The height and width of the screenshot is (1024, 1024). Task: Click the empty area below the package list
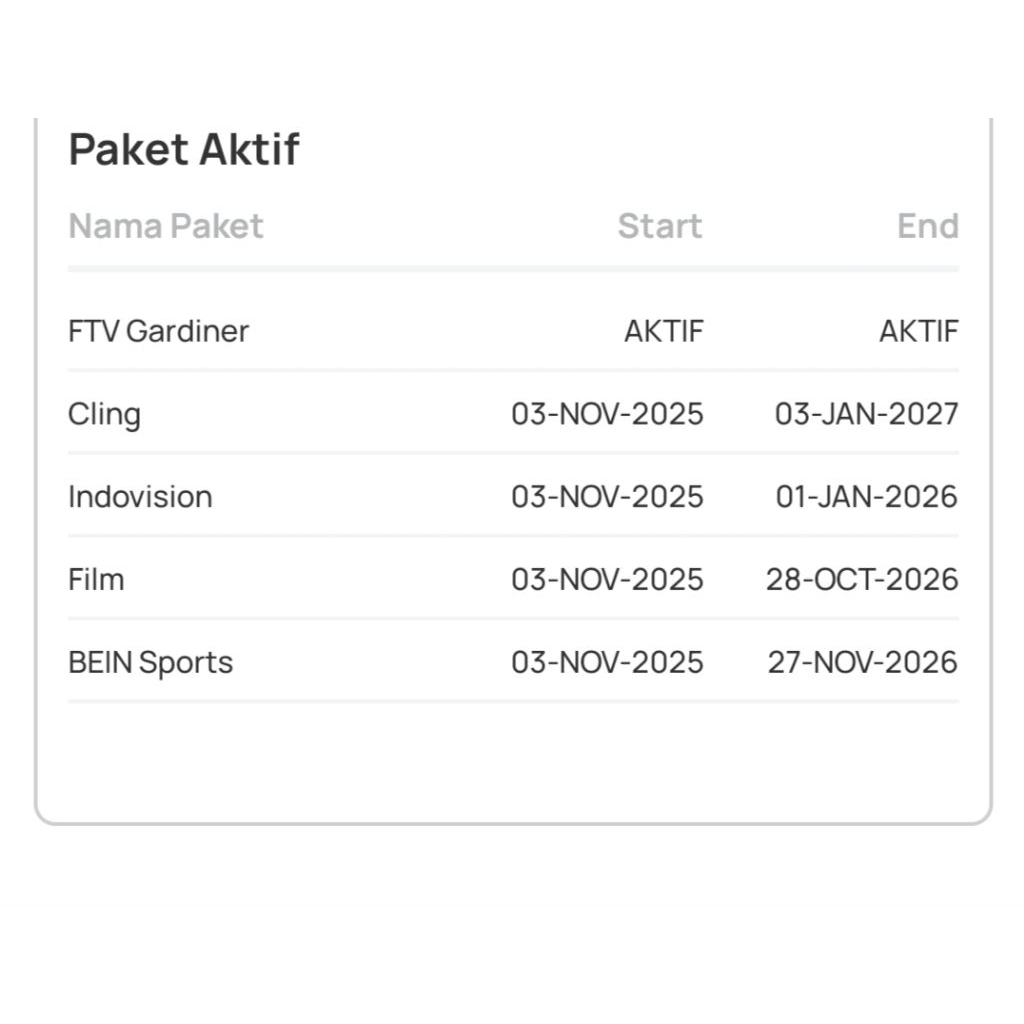tap(512, 760)
